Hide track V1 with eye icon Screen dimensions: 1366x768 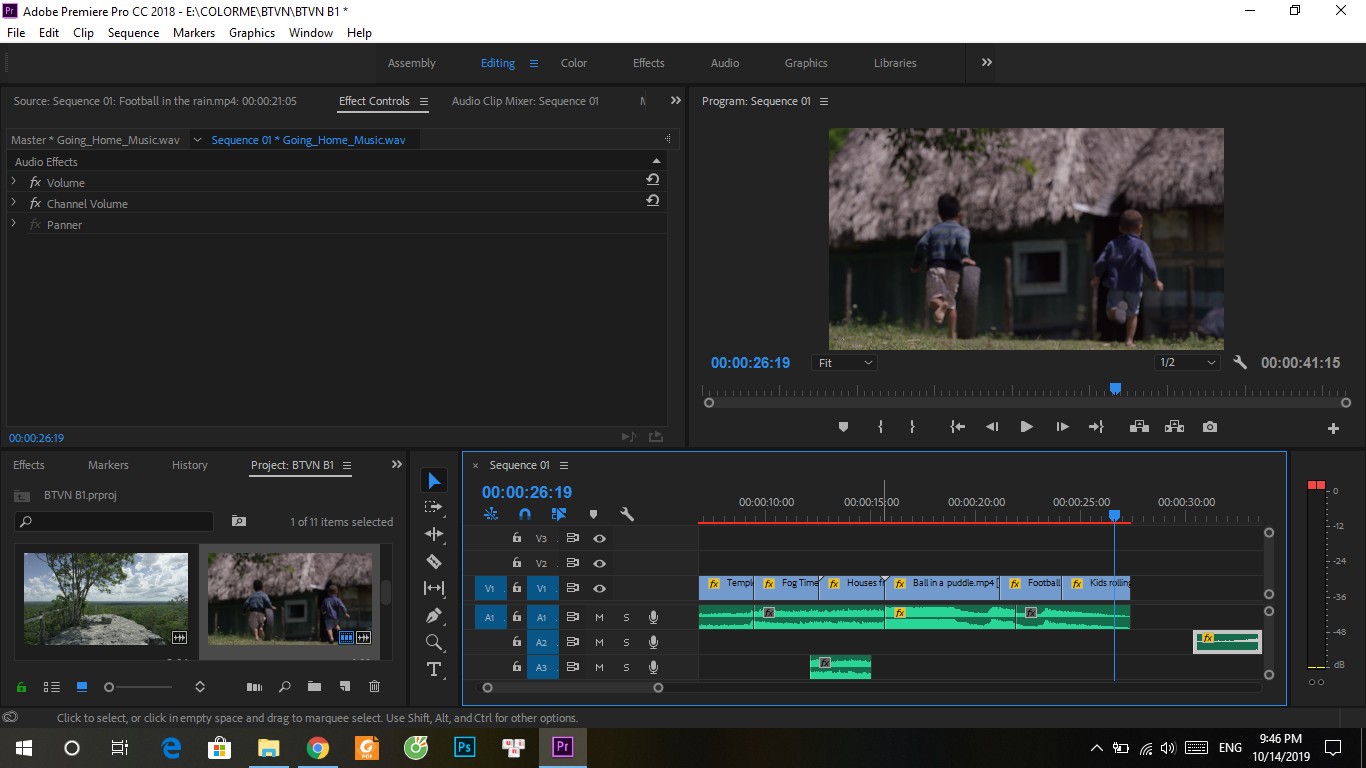tap(599, 588)
